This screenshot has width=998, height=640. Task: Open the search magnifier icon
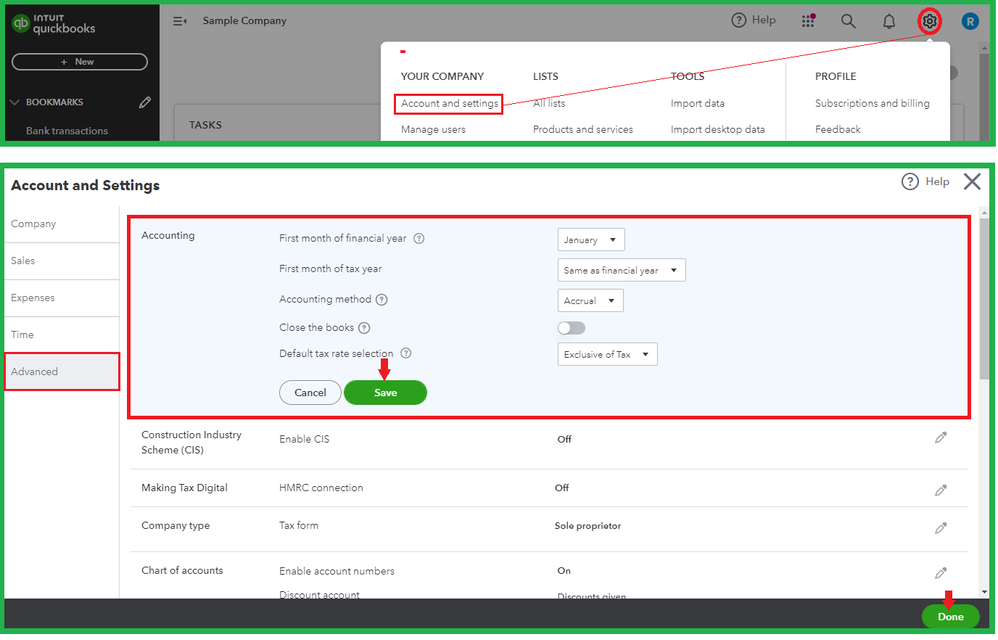848,21
